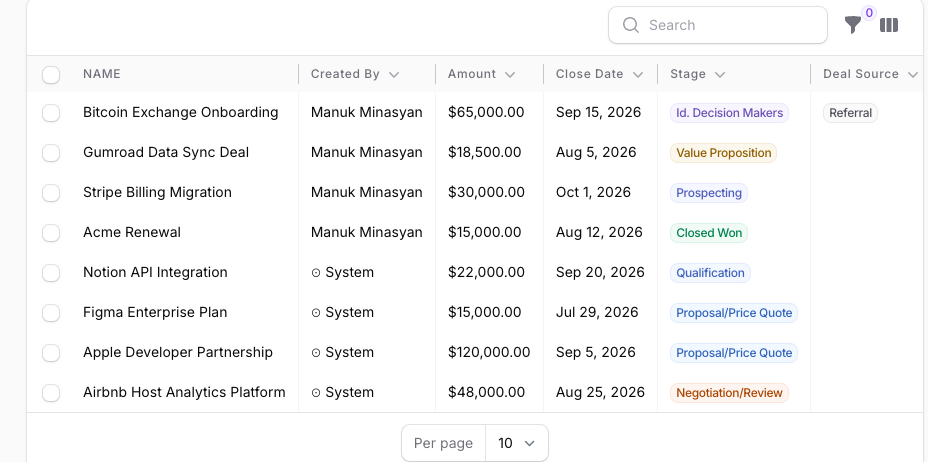Click the $48,000.00 amount cell
The image size is (928, 462).
pos(486,392)
